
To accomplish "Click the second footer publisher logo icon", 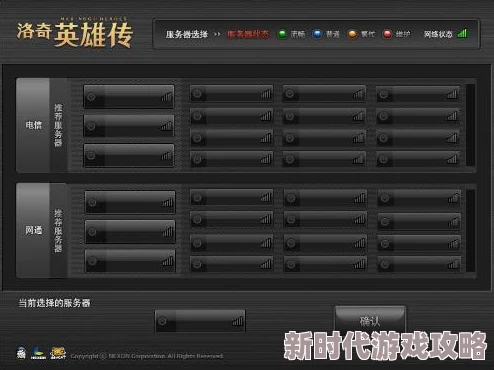I will [x=38, y=353].
